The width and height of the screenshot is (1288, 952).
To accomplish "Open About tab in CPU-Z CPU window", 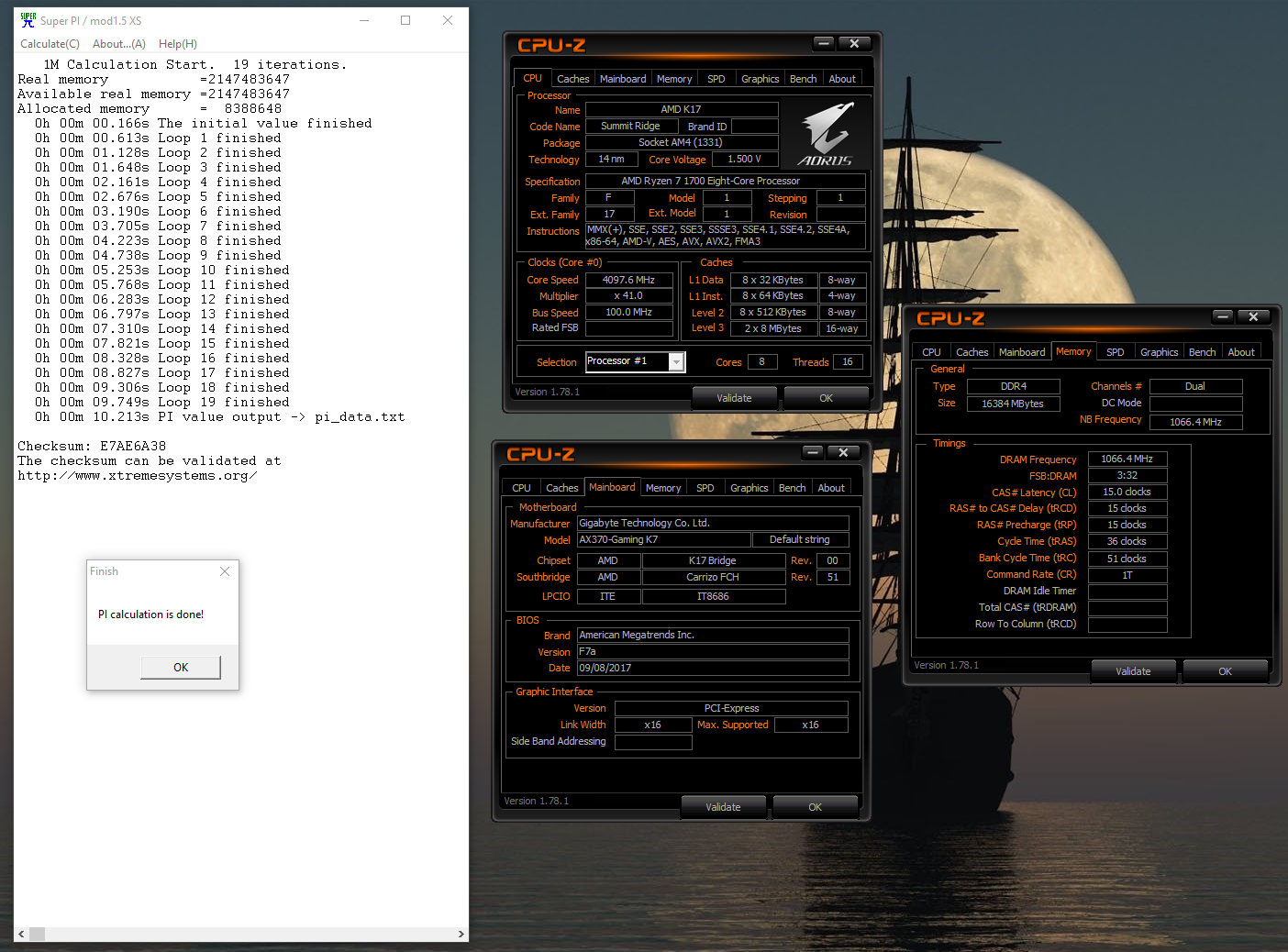I will (842, 79).
